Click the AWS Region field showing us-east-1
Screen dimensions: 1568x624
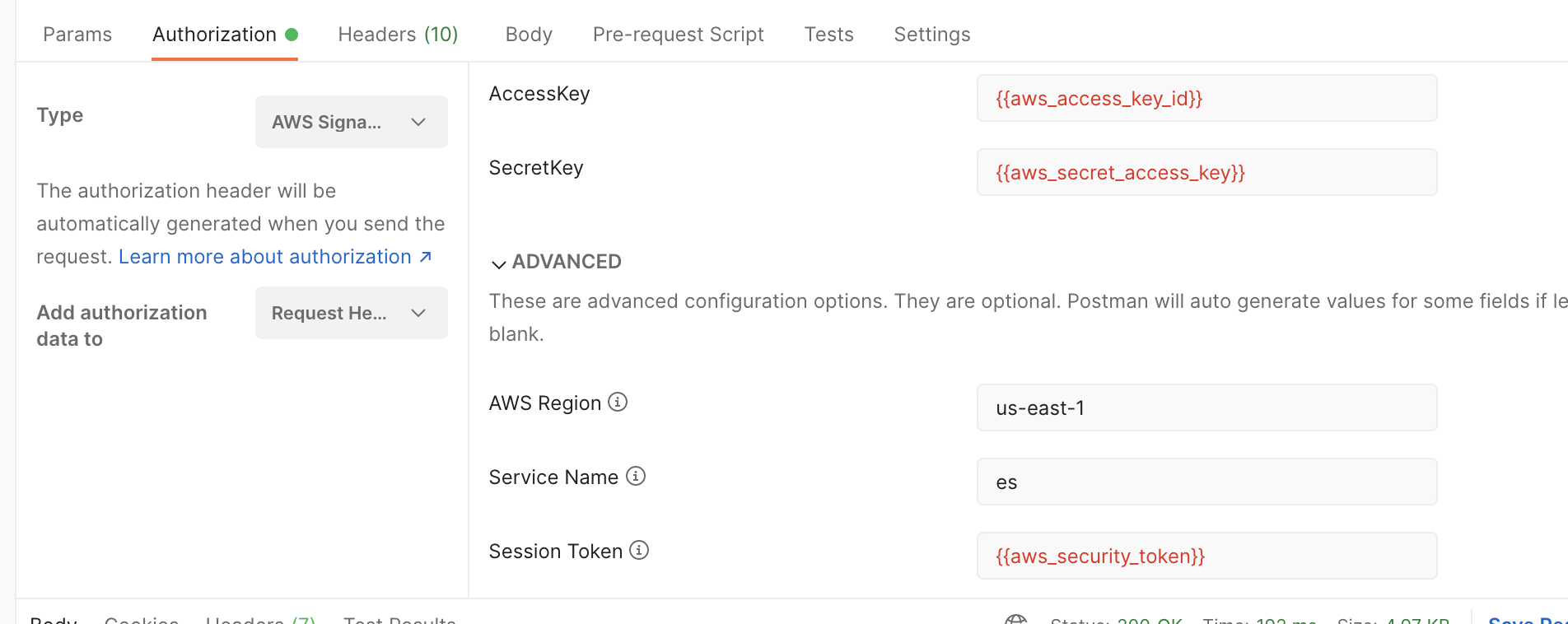[1207, 407]
